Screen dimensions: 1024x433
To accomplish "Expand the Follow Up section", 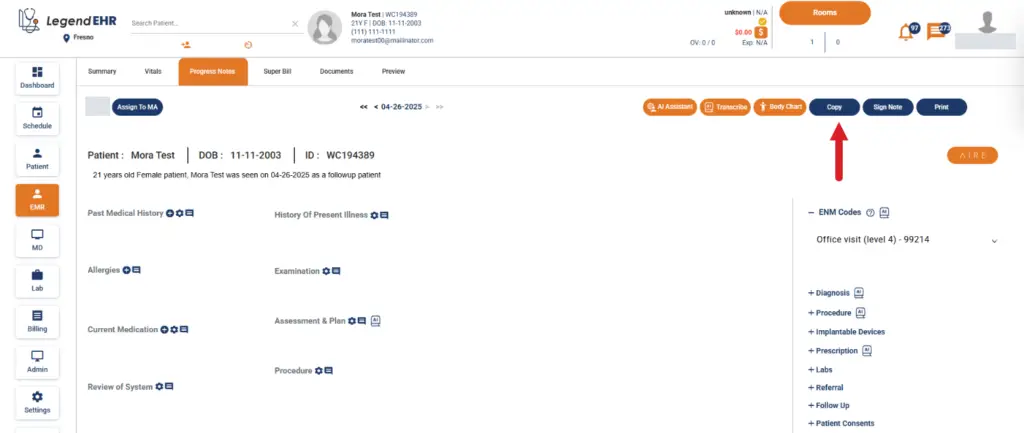I will [x=829, y=406].
